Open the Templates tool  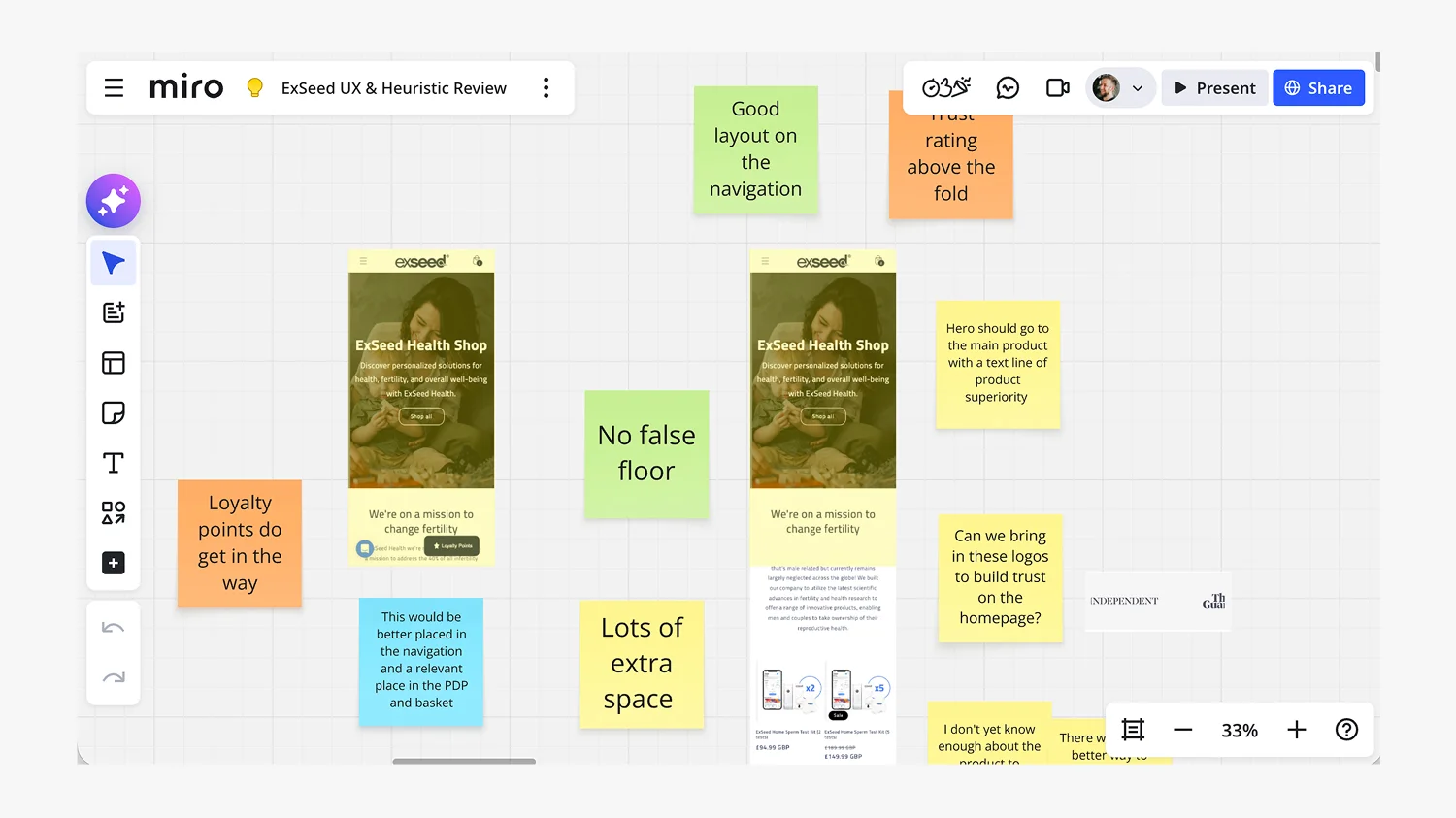(x=114, y=363)
